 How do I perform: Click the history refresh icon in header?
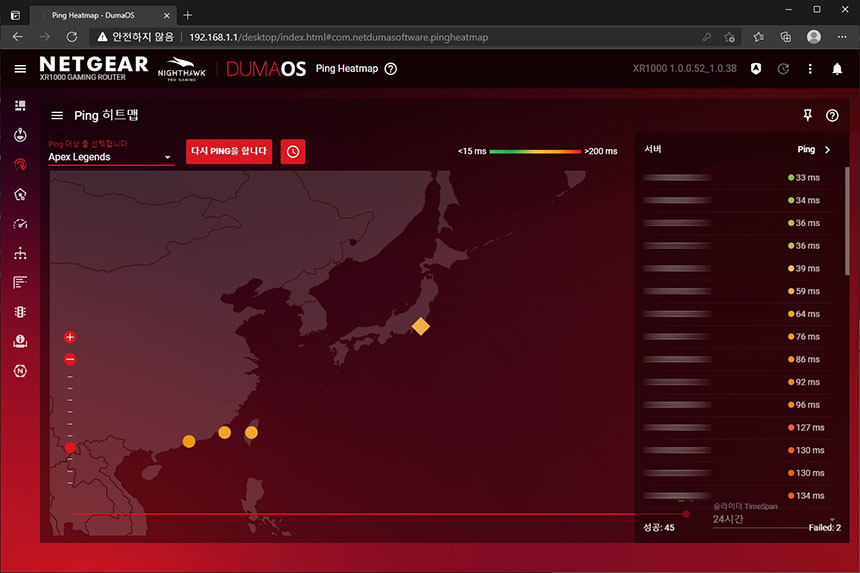click(x=783, y=69)
